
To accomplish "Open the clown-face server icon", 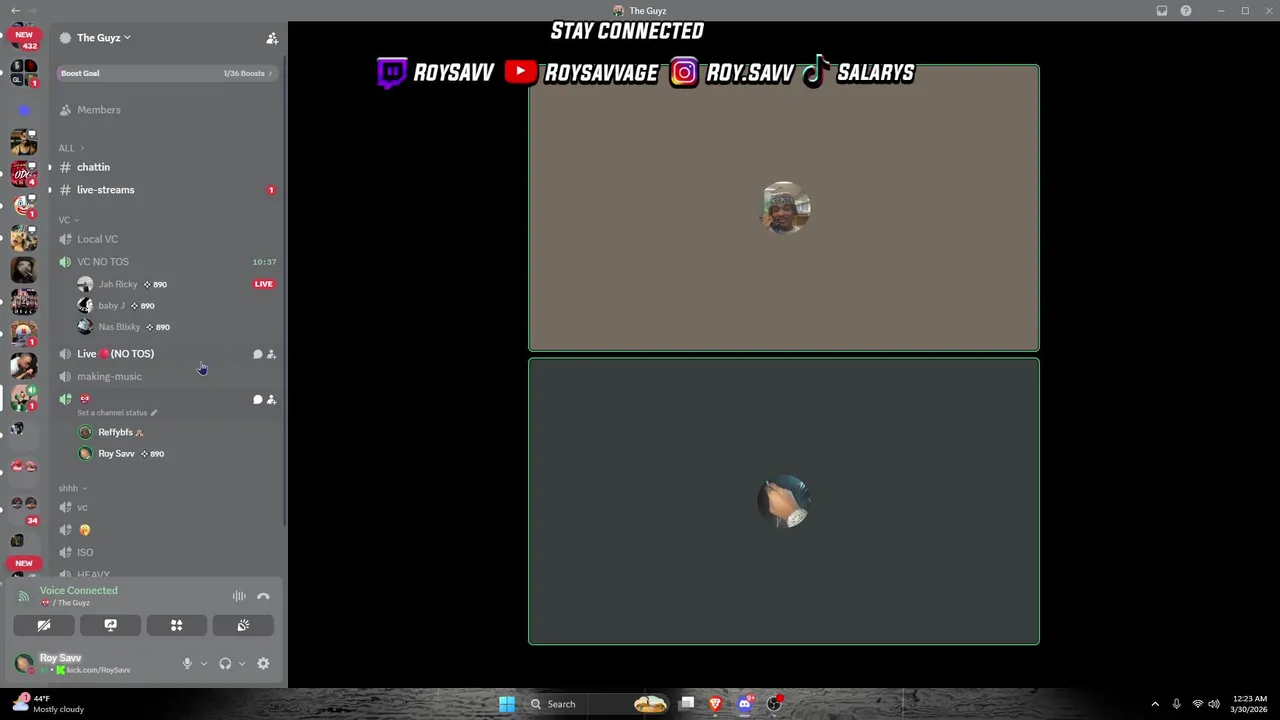I will point(24,206).
